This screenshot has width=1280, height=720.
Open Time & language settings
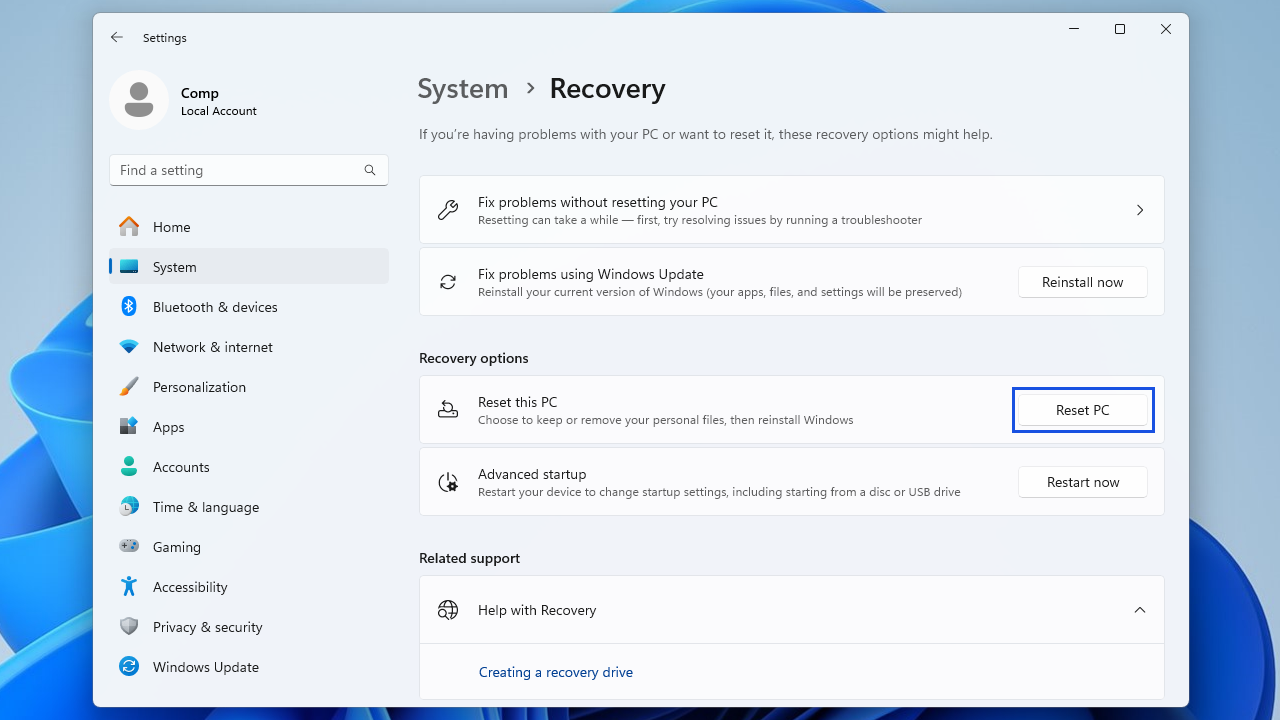(x=249, y=507)
